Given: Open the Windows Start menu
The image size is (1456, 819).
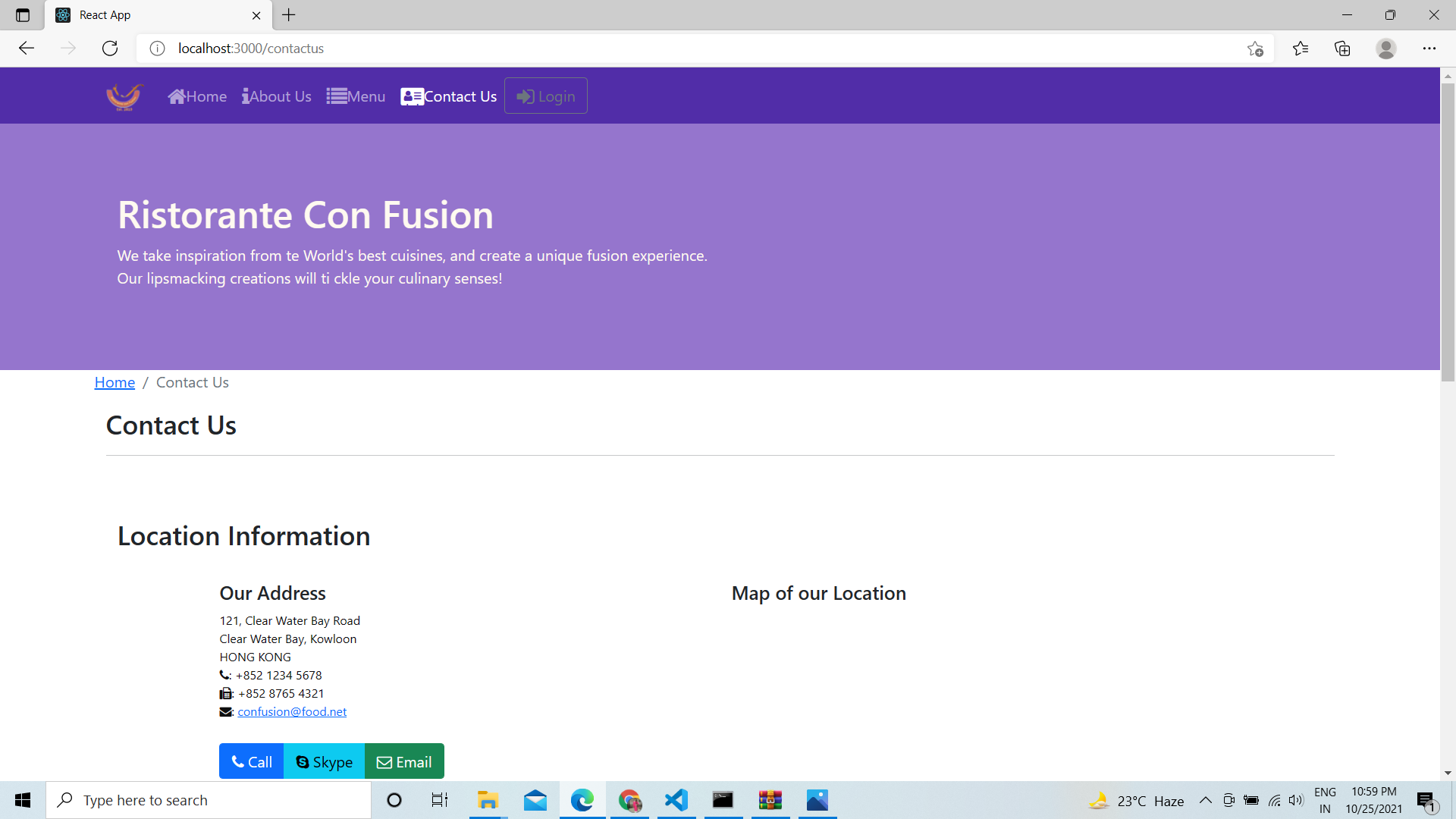Looking at the screenshot, I should click(x=23, y=800).
